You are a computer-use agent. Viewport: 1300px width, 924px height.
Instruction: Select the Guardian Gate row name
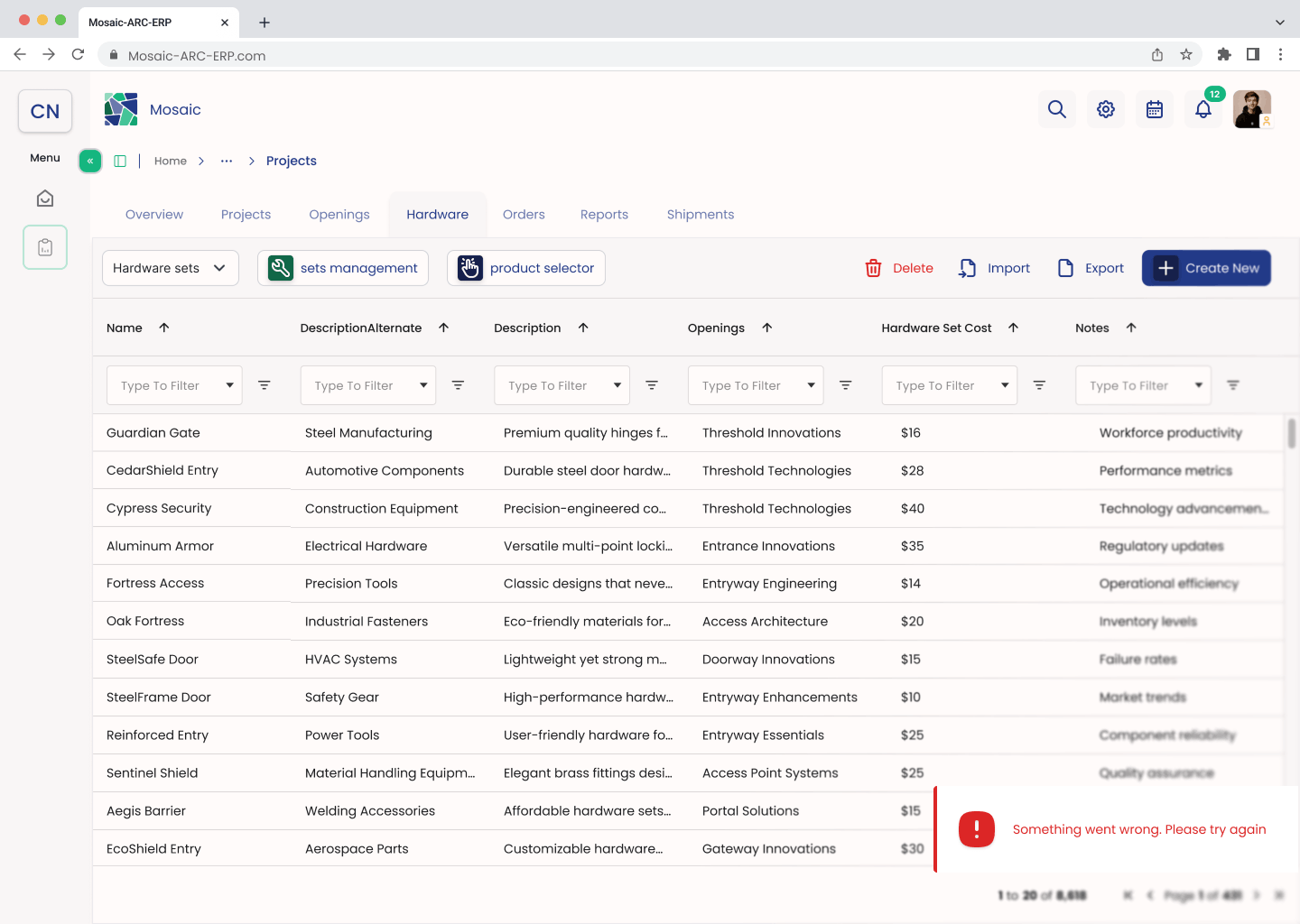(x=153, y=433)
